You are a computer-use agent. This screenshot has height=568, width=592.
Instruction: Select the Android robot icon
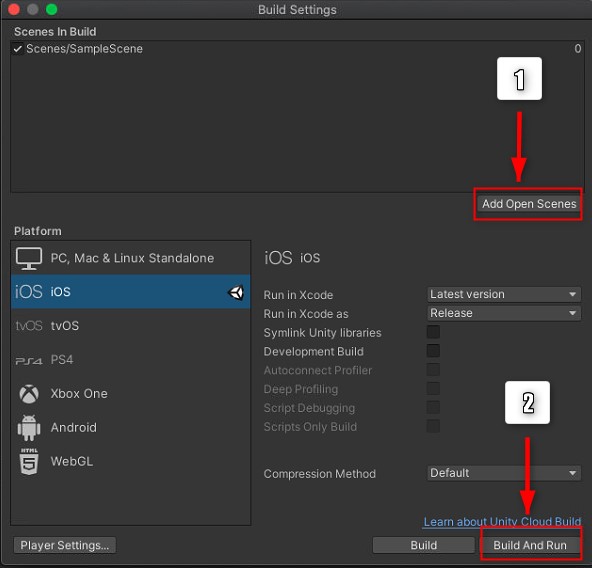tap(29, 428)
